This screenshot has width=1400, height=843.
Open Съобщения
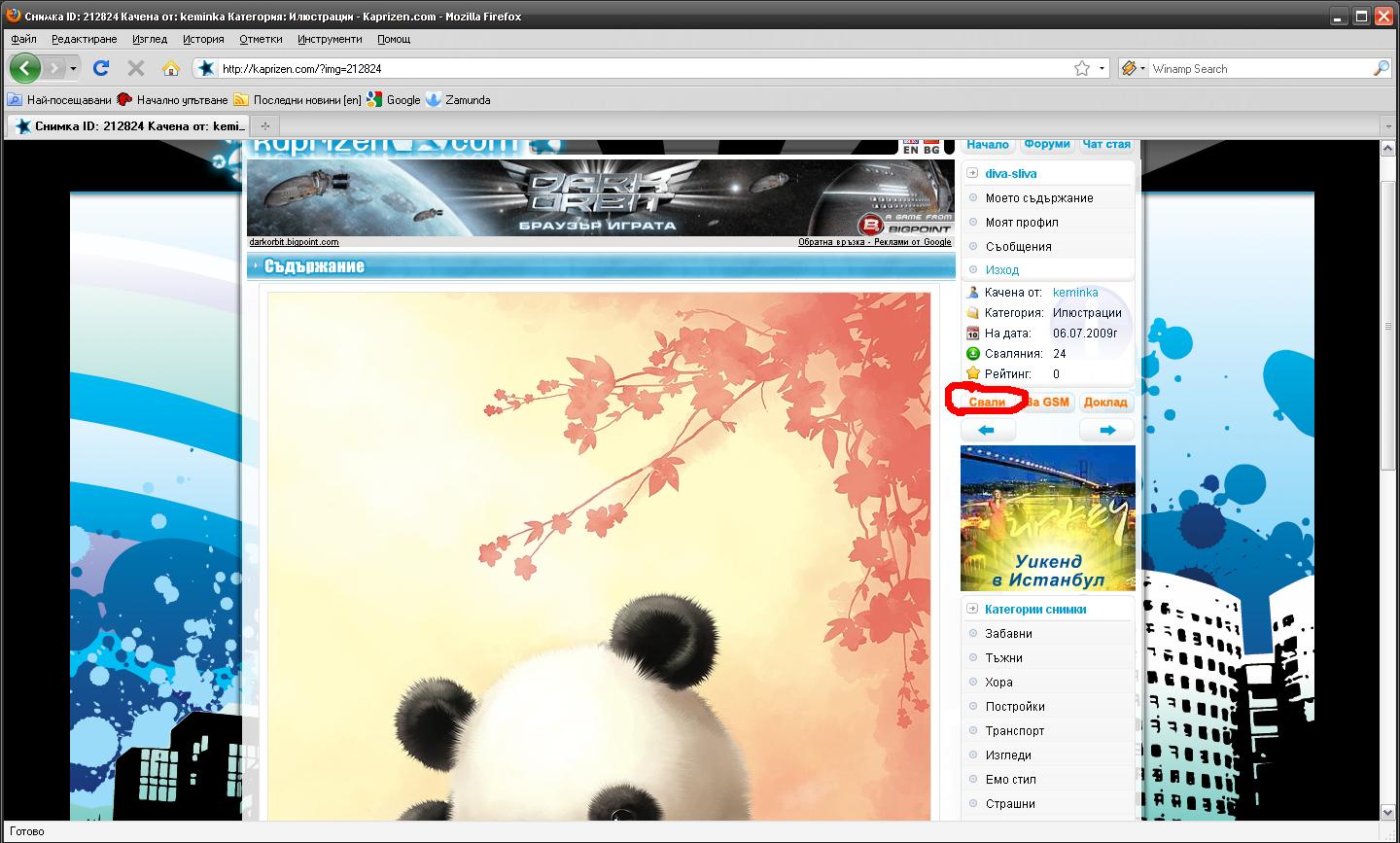1019,246
